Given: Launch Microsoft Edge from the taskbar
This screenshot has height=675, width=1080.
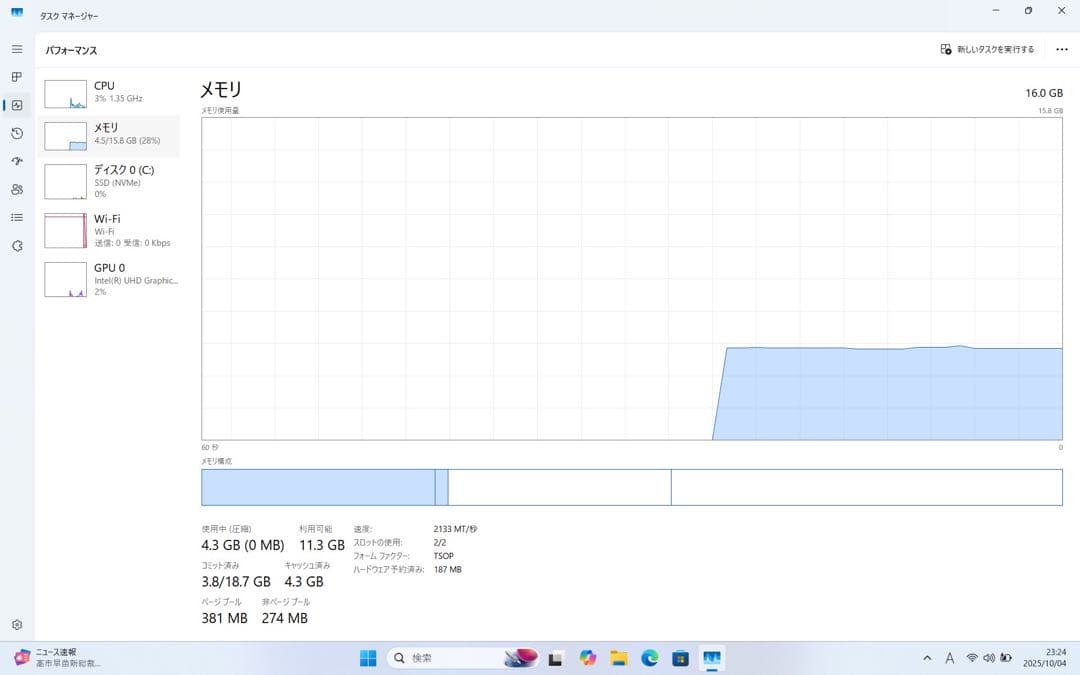Looking at the screenshot, I should 649,658.
